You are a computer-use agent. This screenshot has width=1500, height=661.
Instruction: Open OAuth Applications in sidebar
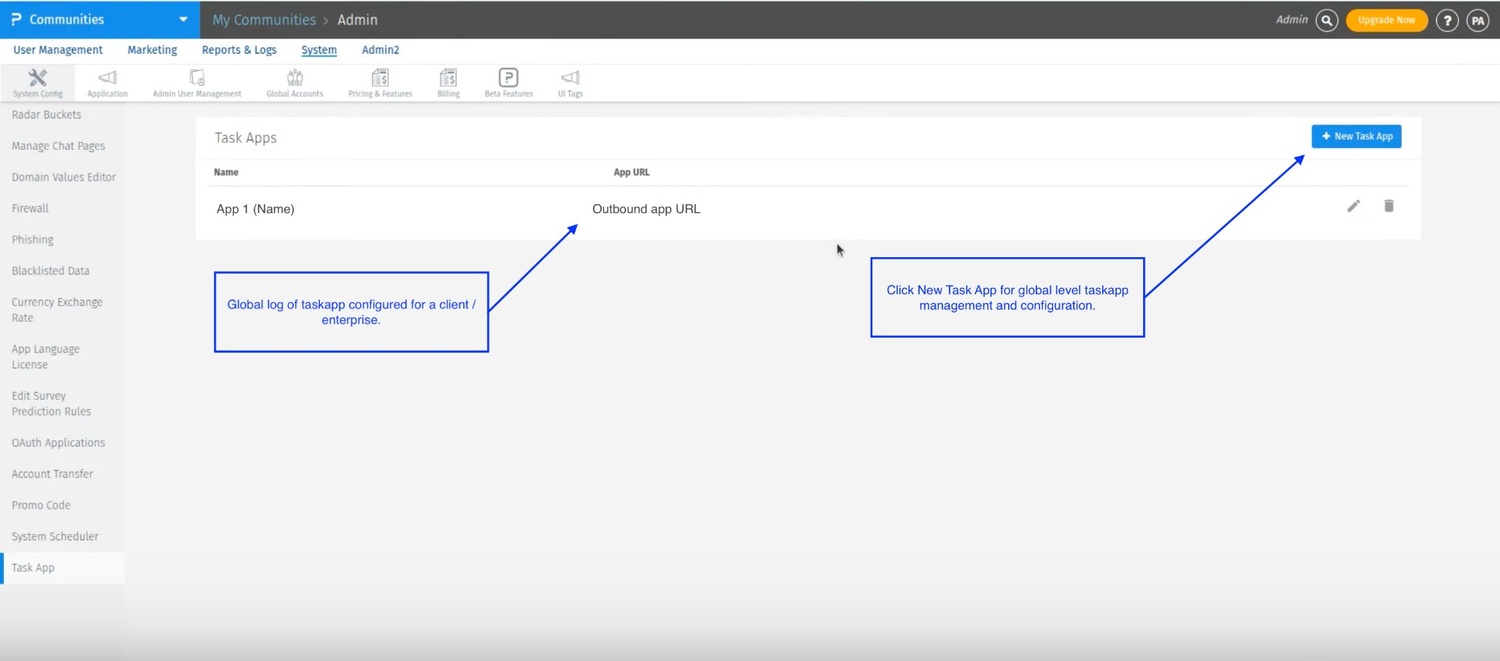pyautogui.click(x=58, y=443)
